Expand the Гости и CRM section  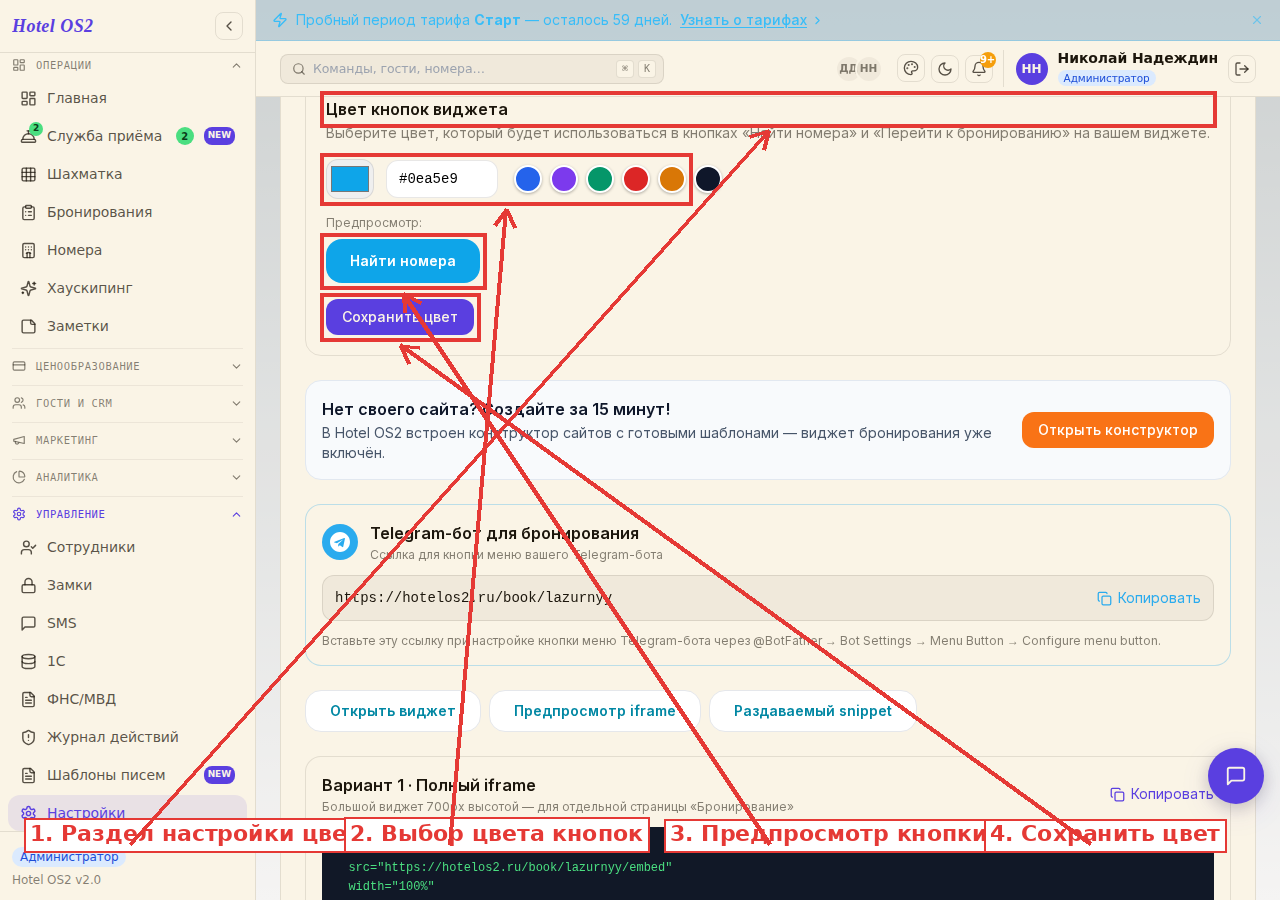tap(127, 403)
